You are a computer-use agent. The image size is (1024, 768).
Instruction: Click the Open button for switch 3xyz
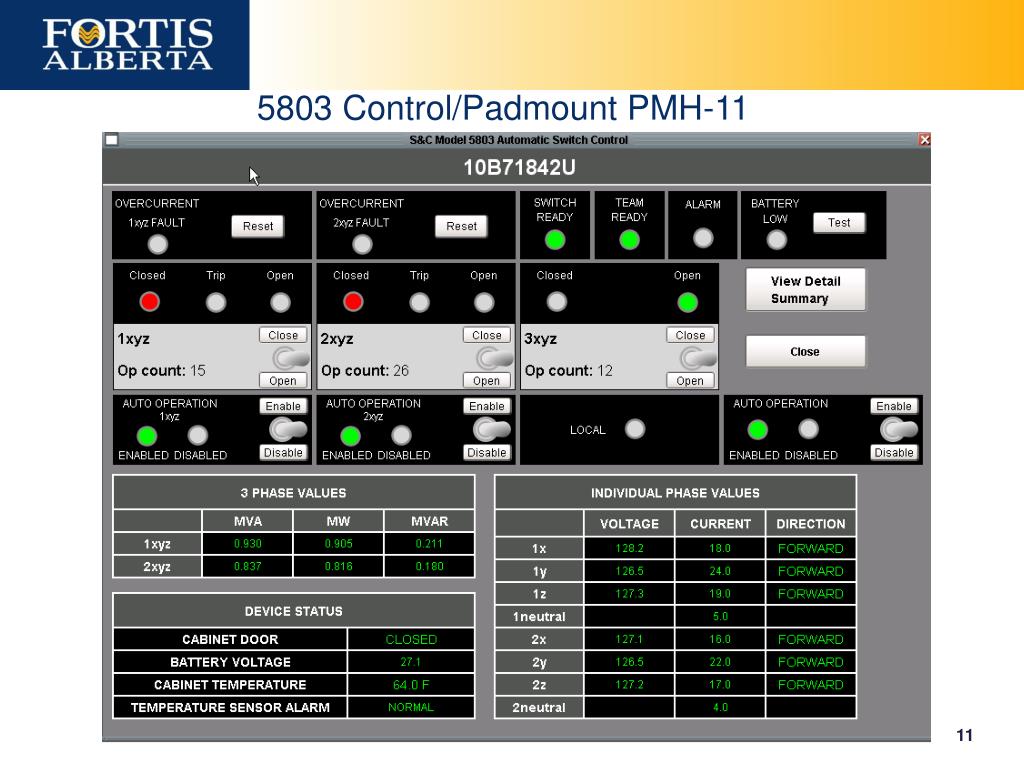click(690, 381)
